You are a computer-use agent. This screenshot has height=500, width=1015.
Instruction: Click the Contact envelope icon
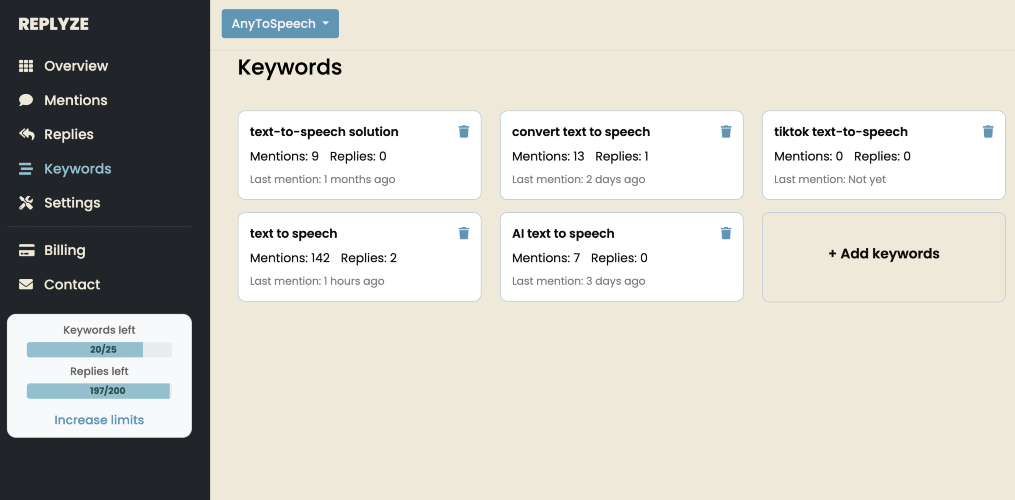pos(27,284)
